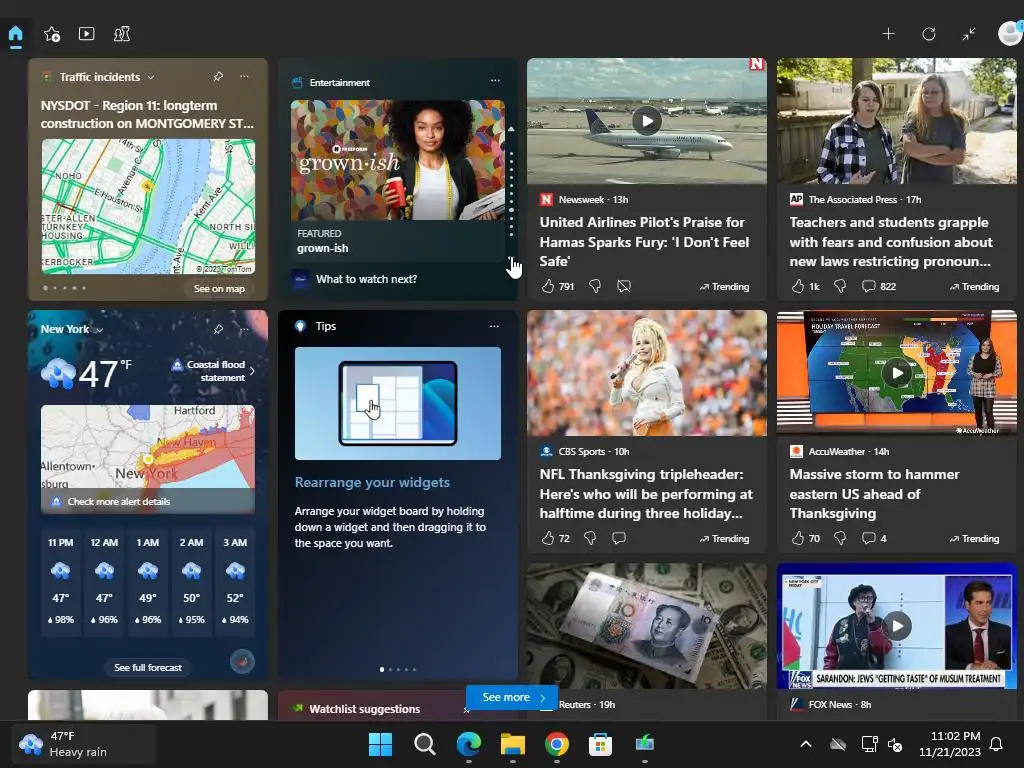Dislike the Associated Press article
1024x768 pixels.
click(840, 286)
